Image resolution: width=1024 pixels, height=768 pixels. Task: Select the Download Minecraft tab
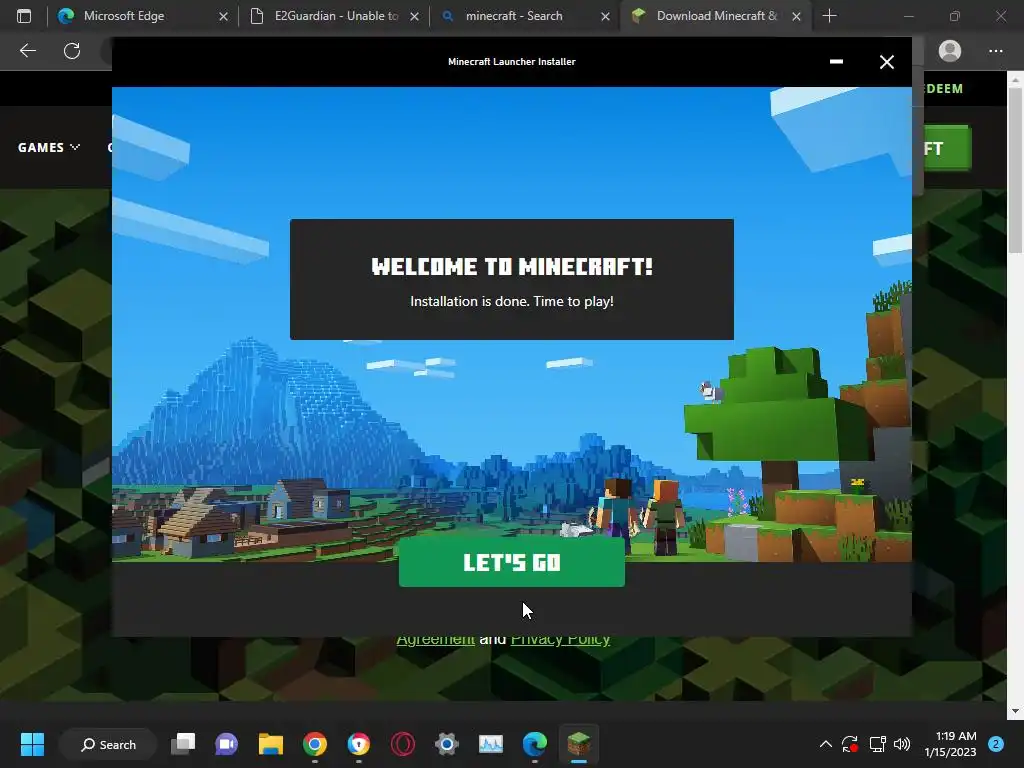point(716,16)
